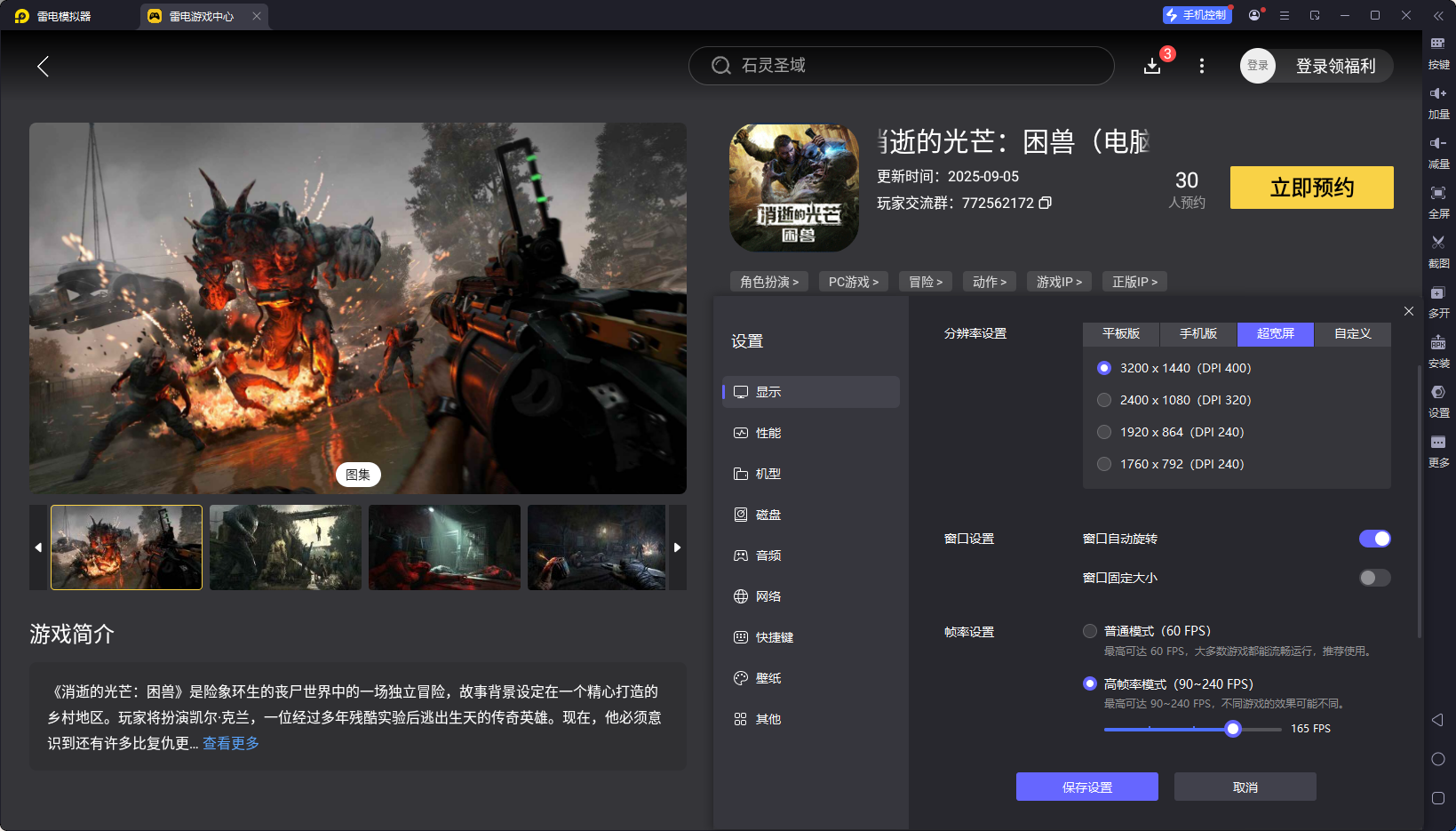Enable the 窗口固定大小 fixed window size toggle
This screenshot has height=831, width=1456.
[x=1372, y=578]
